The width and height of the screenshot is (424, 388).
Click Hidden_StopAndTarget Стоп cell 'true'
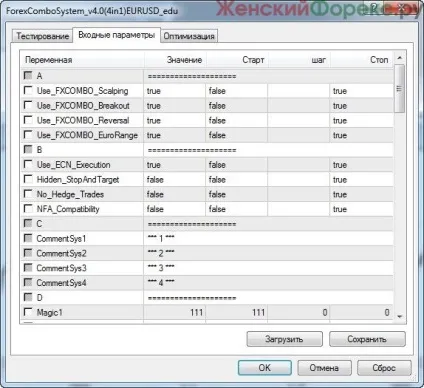click(x=361, y=179)
